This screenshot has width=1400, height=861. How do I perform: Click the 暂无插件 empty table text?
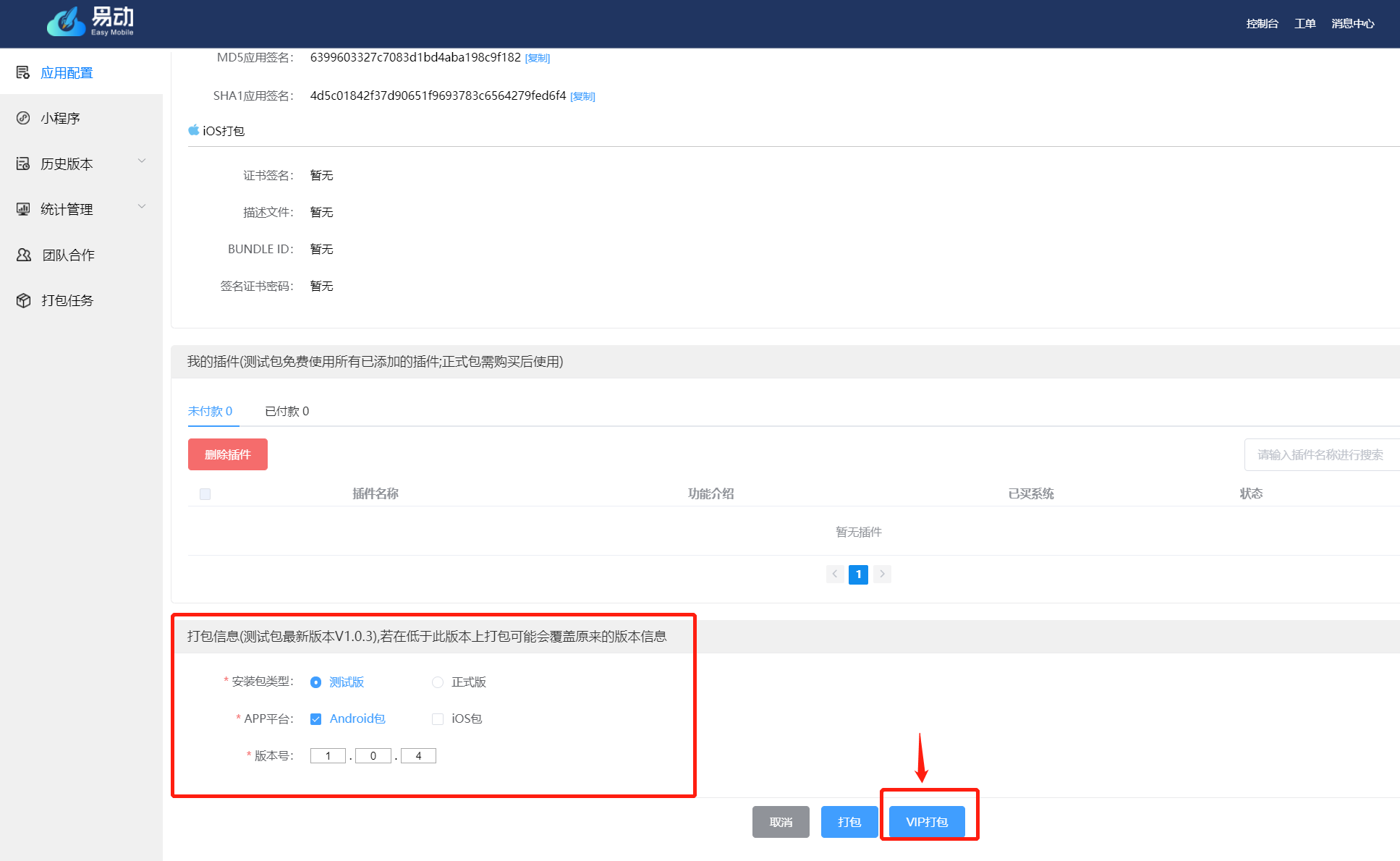point(859,532)
